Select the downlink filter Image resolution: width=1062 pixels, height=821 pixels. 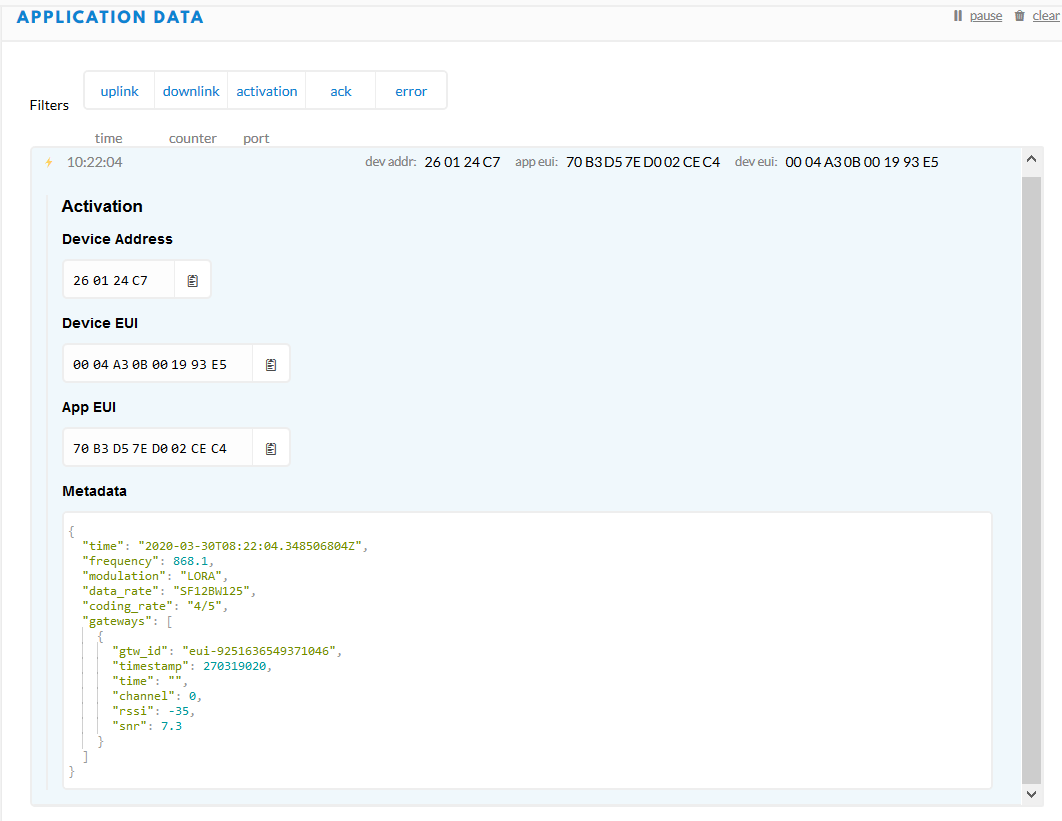[x=191, y=91]
